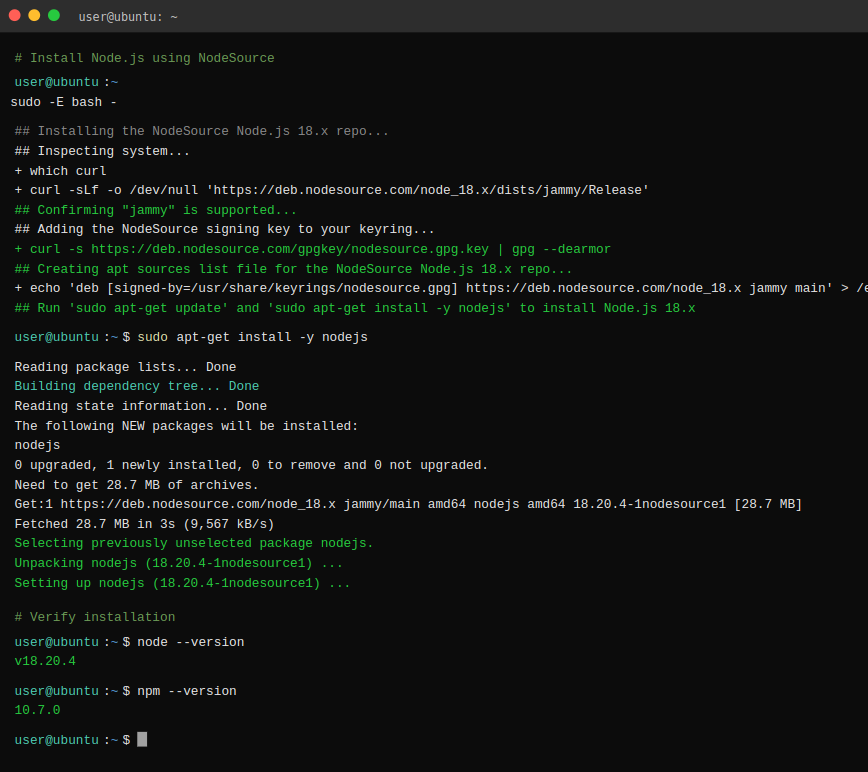Viewport: 868px width, 772px height.
Task: Click the 'Adding the NodeSource signing key' line
Action: point(224,229)
